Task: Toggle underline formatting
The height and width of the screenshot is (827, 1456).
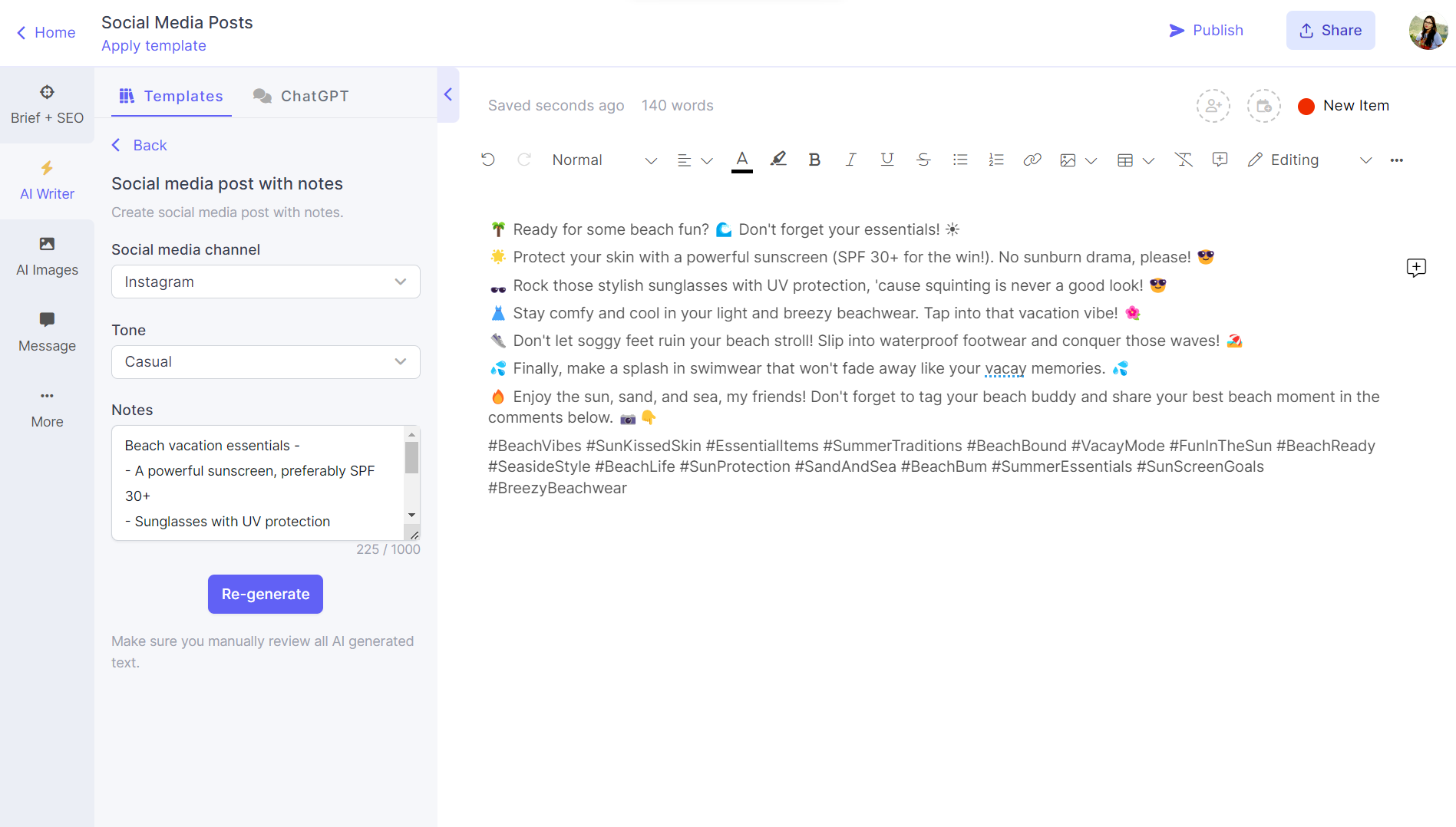Action: point(887,160)
